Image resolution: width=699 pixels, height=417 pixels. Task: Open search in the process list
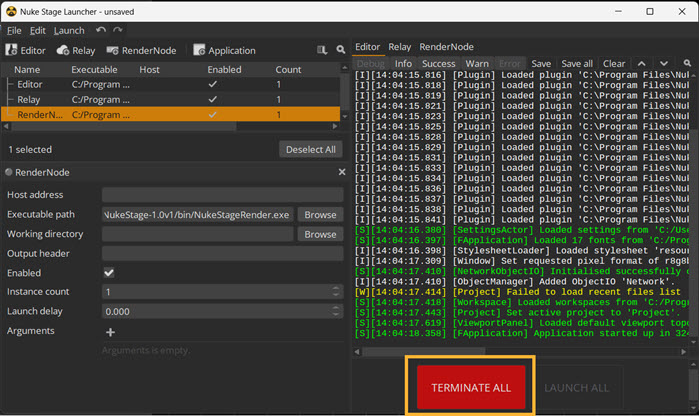[x=341, y=50]
